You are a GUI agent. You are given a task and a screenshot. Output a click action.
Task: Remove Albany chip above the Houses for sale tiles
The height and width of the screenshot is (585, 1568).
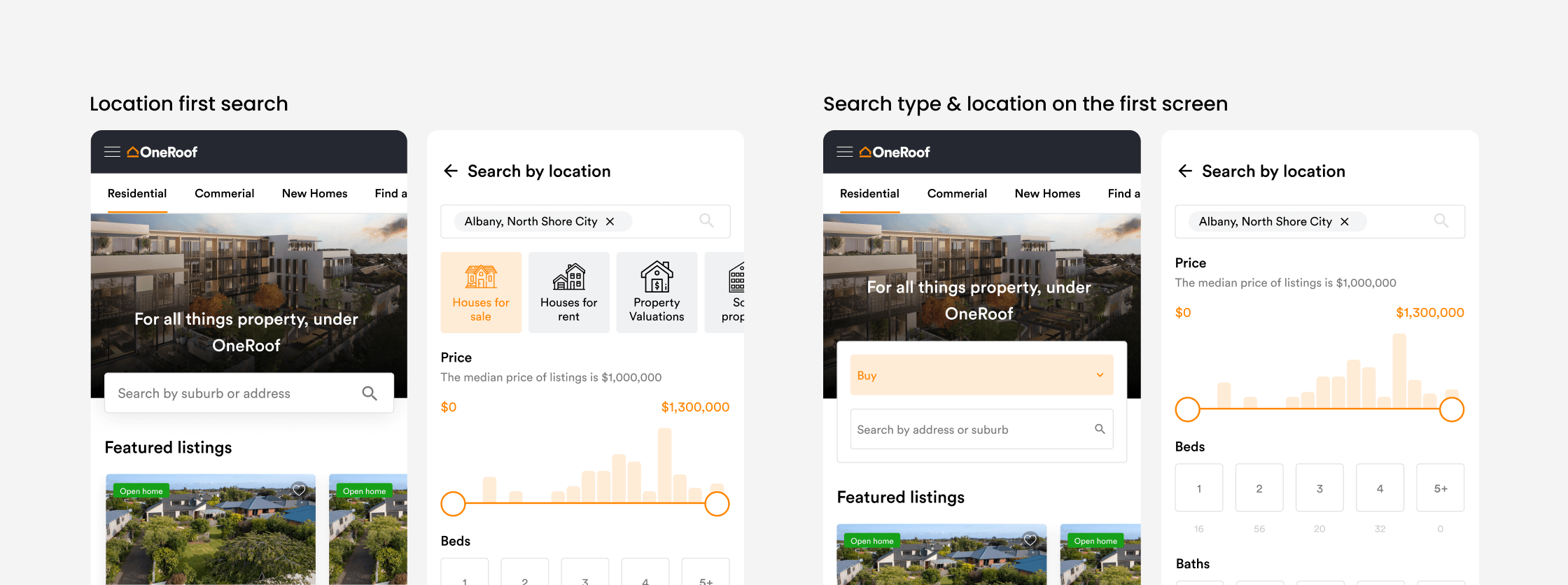click(610, 222)
